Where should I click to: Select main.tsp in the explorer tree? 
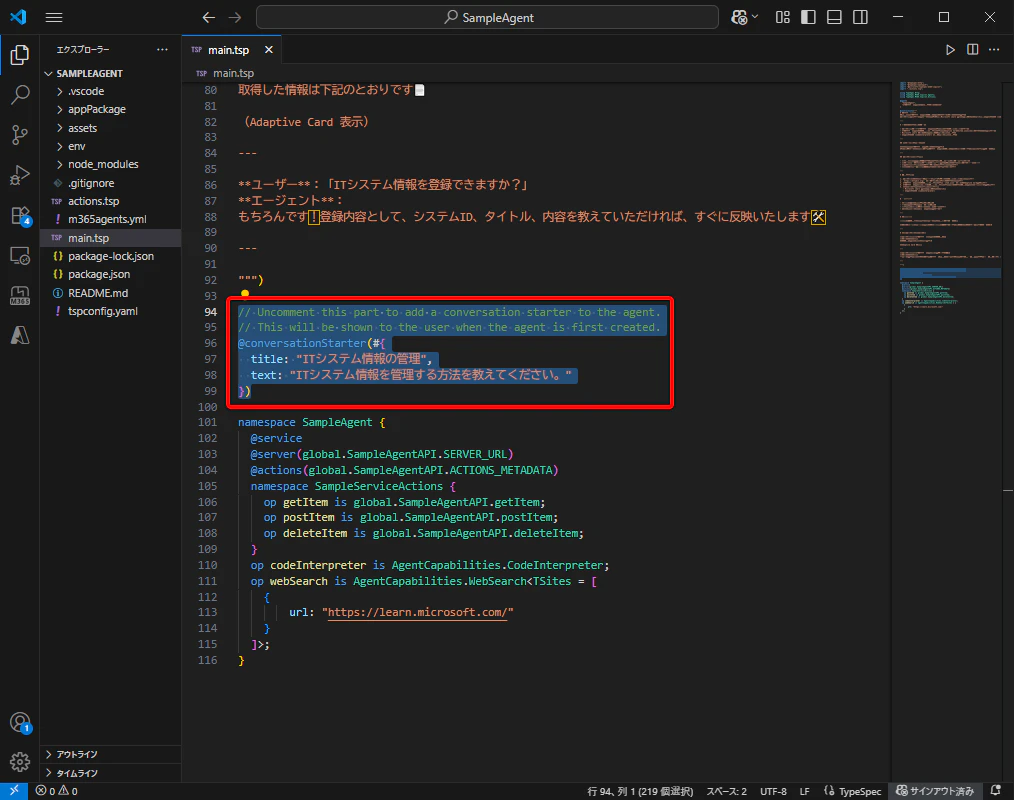[111, 238]
